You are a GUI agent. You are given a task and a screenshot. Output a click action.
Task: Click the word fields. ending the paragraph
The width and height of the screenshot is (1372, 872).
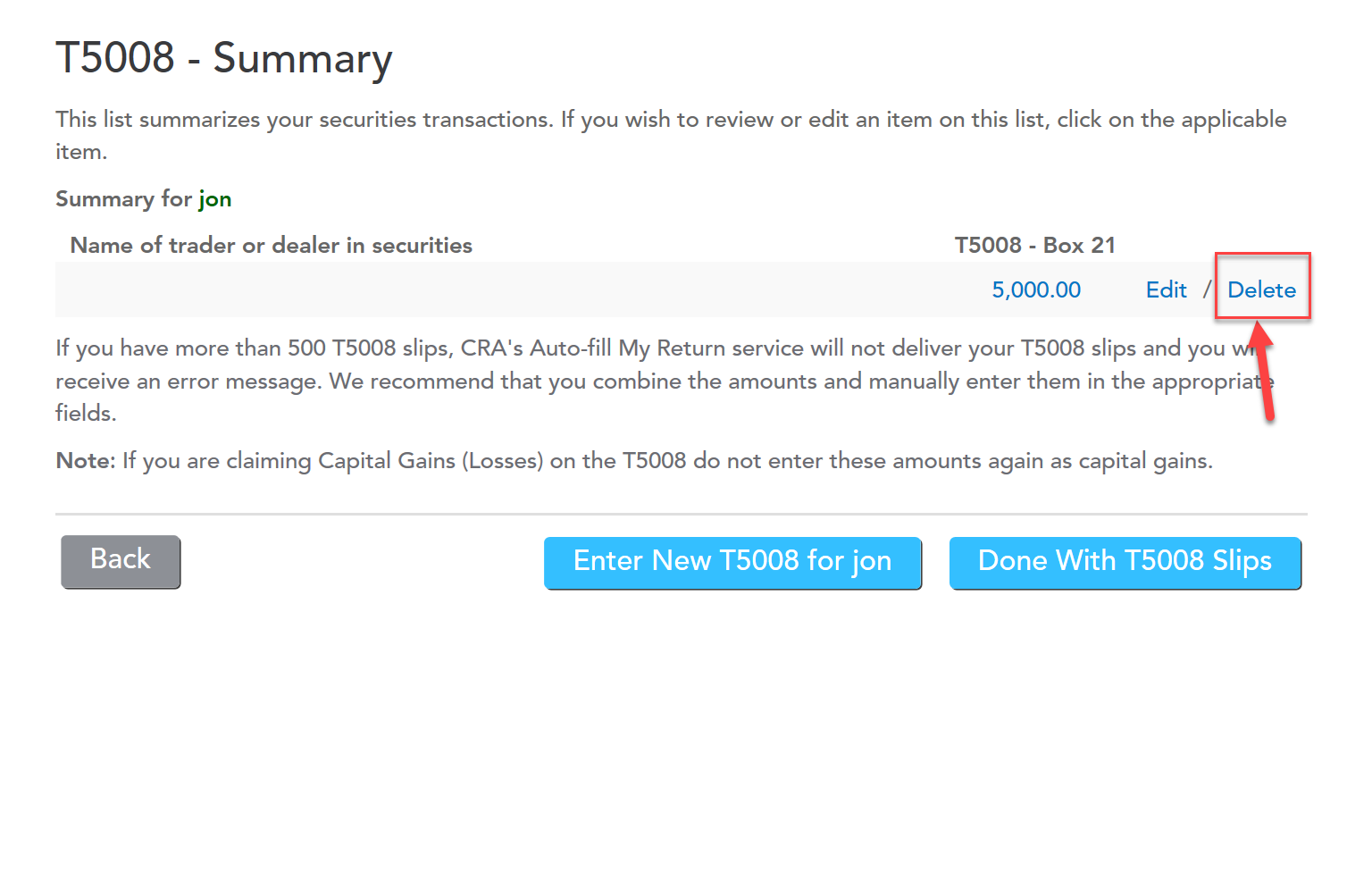[x=86, y=414]
